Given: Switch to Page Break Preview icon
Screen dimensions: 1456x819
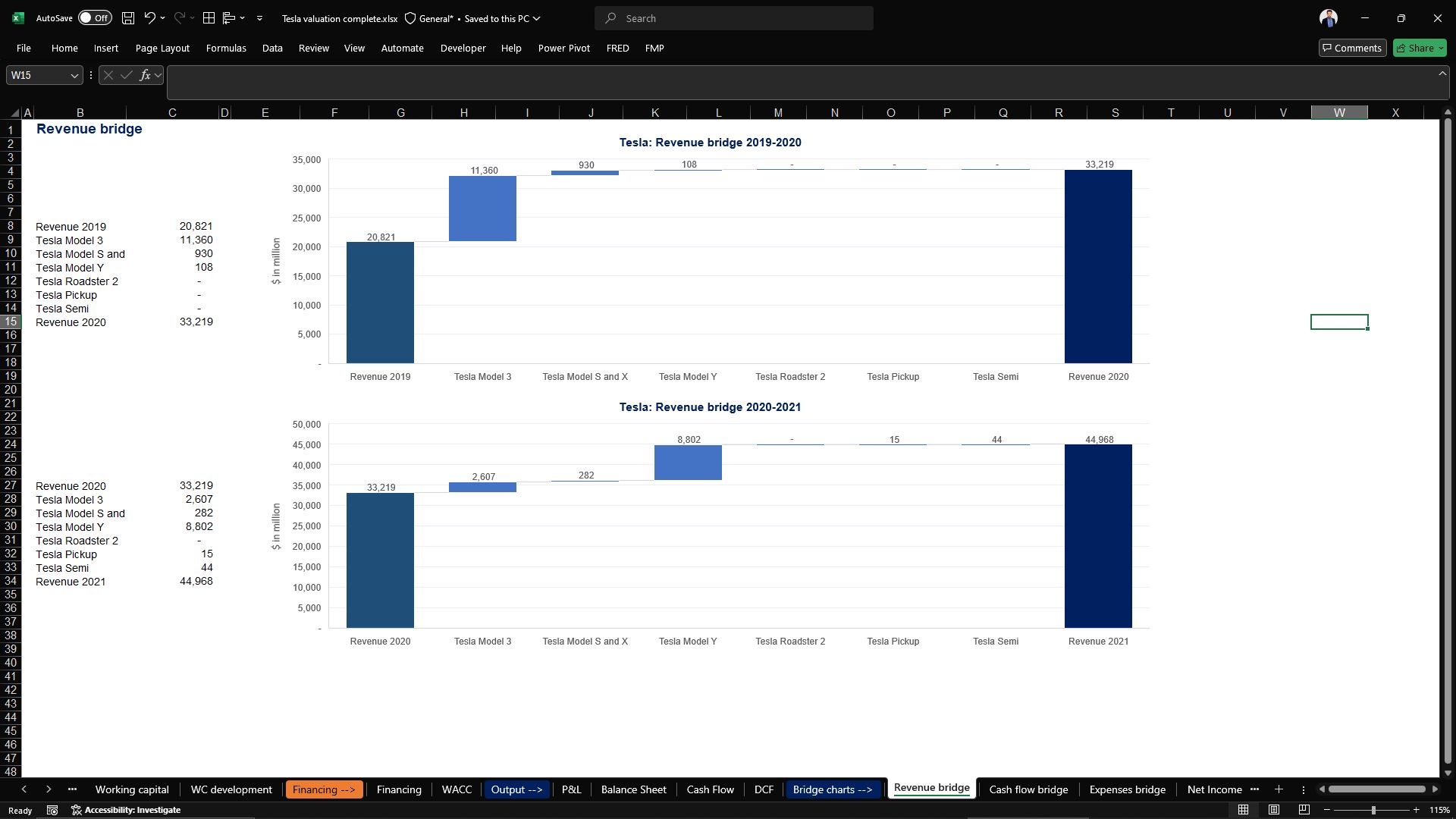Looking at the screenshot, I should [x=1304, y=810].
